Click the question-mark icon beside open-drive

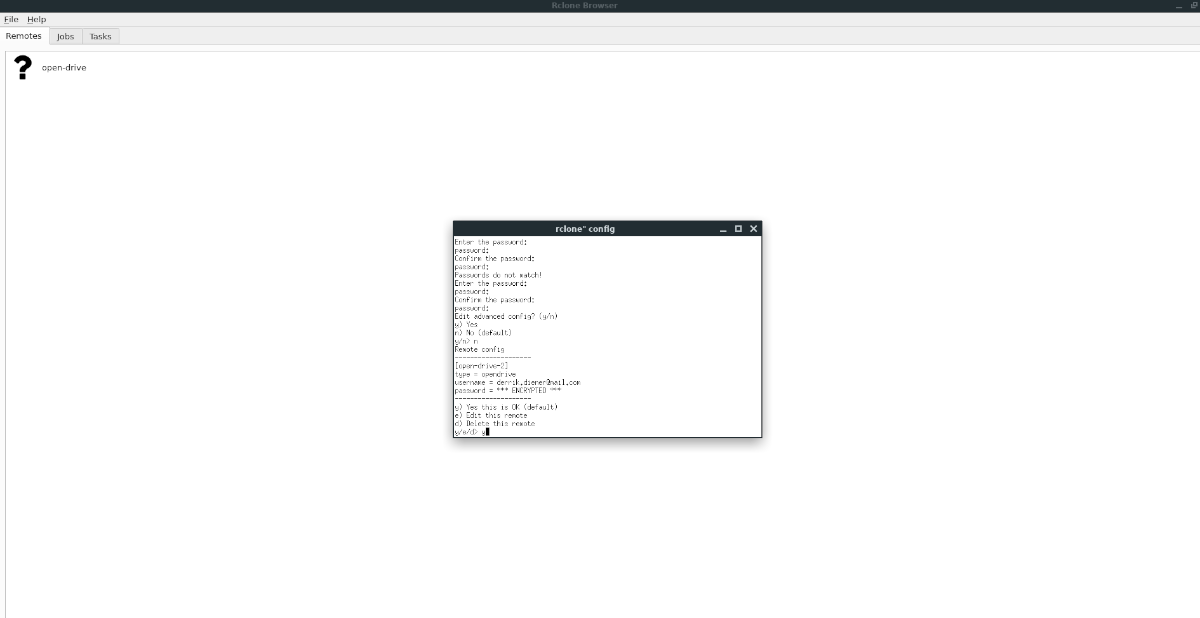[22, 68]
